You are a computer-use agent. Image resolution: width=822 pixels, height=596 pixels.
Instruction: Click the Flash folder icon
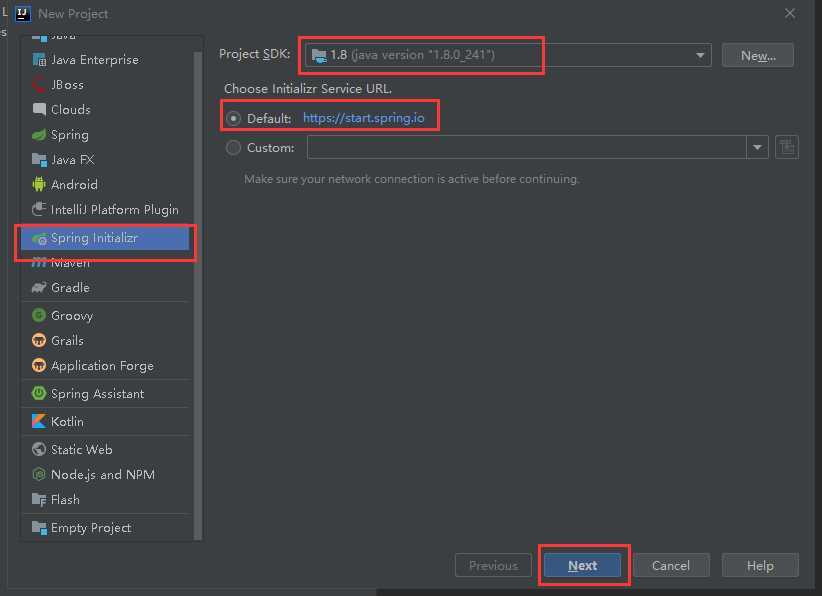click(x=39, y=500)
